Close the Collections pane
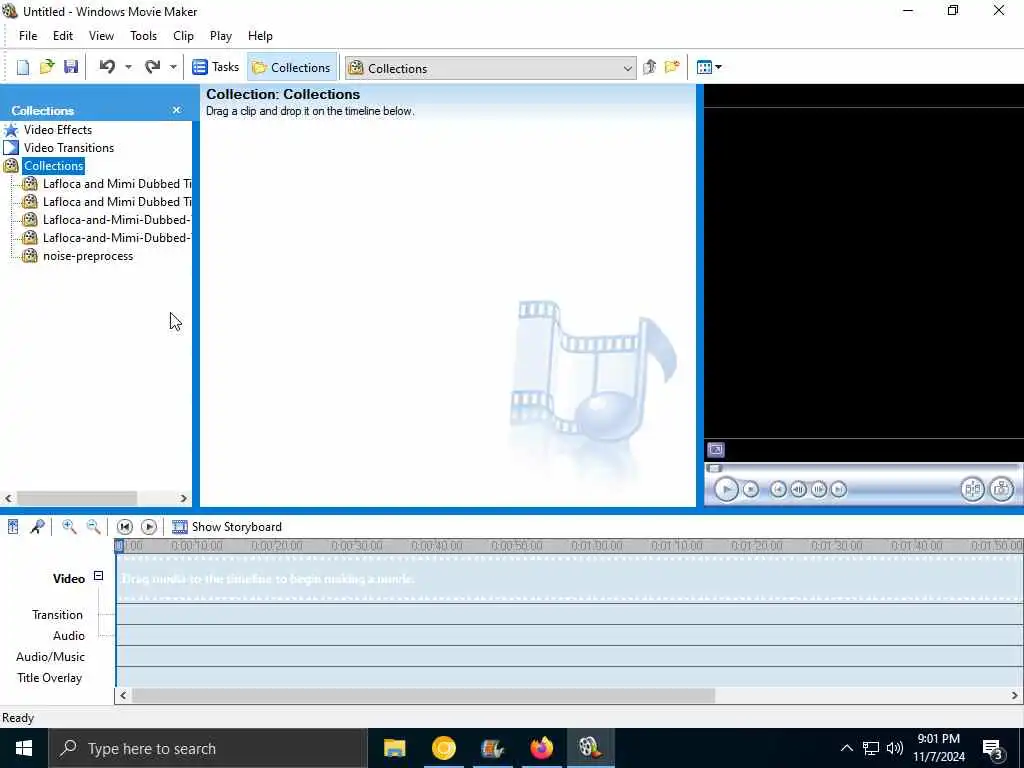Image resolution: width=1024 pixels, height=768 pixels. click(176, 110)
